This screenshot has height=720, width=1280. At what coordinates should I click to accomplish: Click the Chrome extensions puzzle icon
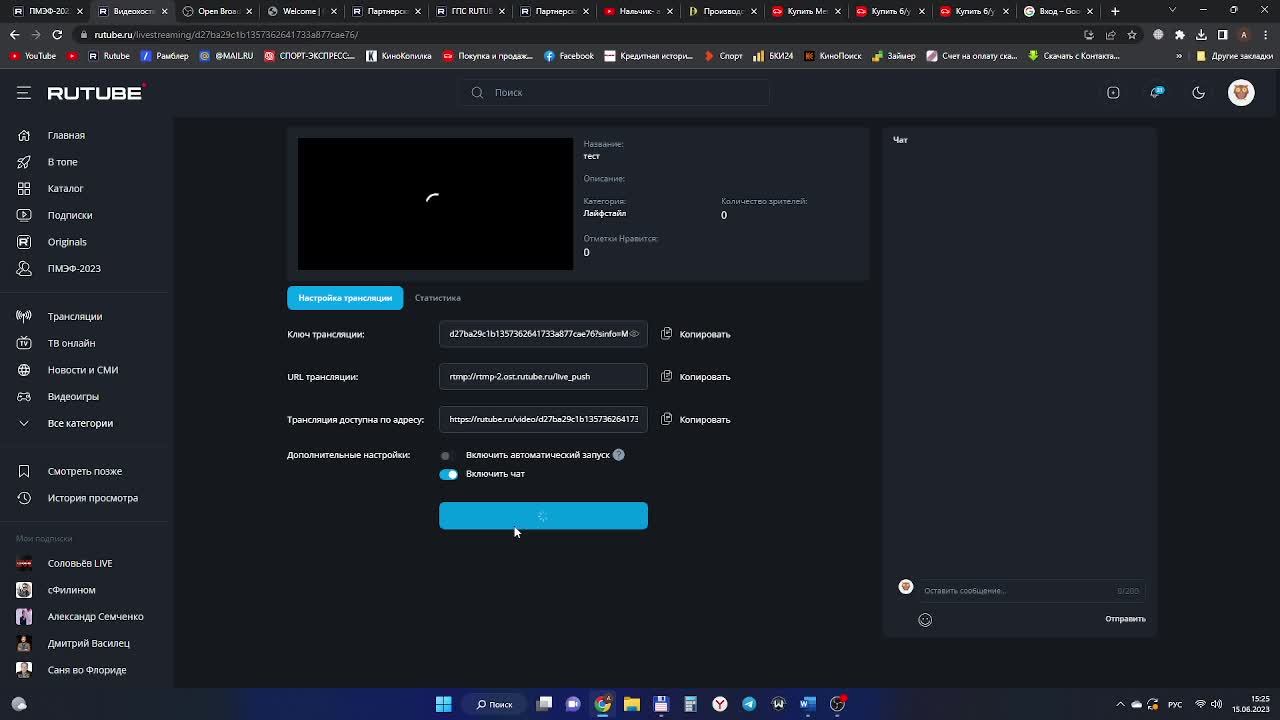1179,34
